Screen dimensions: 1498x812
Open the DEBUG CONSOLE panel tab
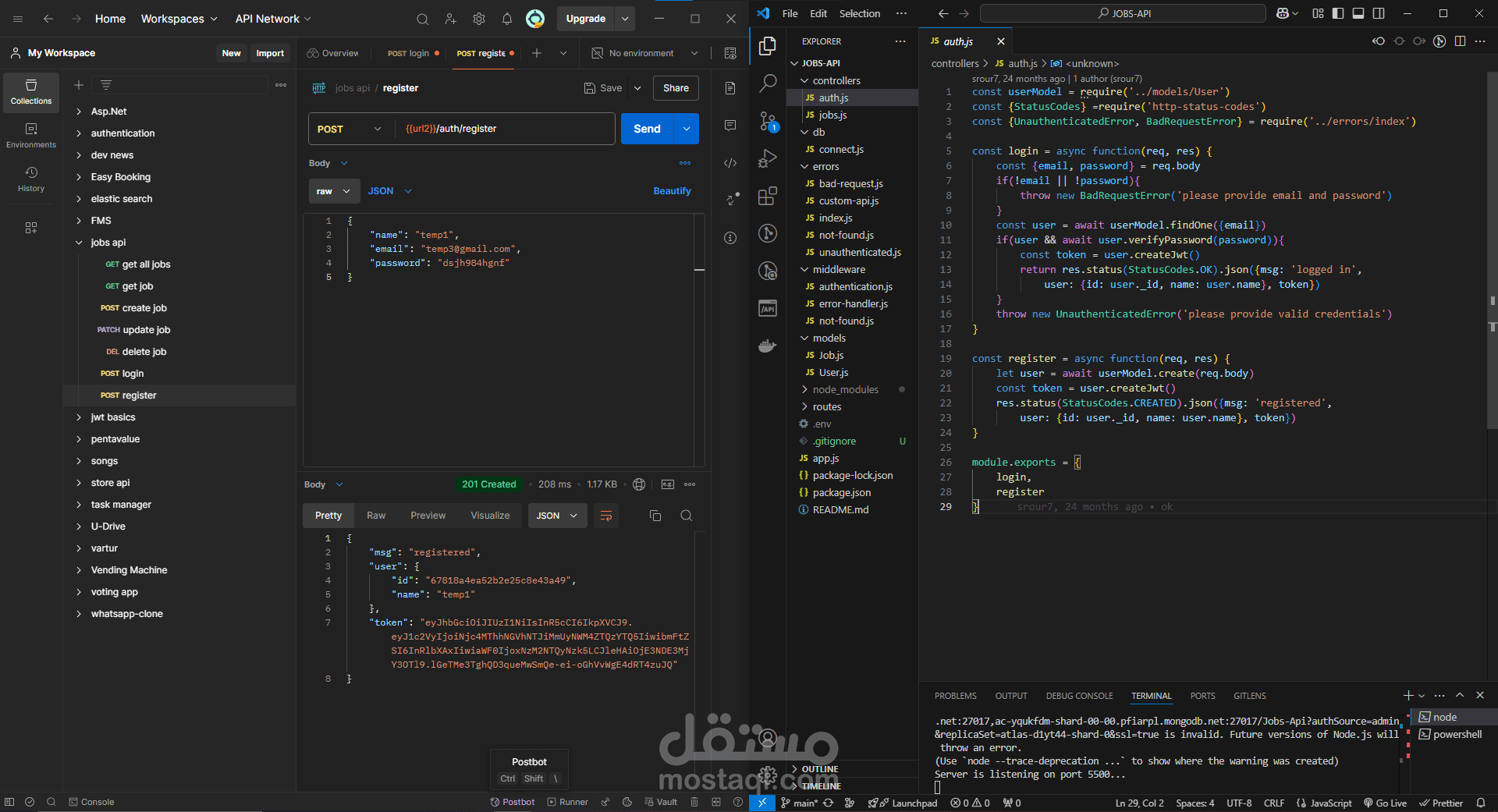1079,696
